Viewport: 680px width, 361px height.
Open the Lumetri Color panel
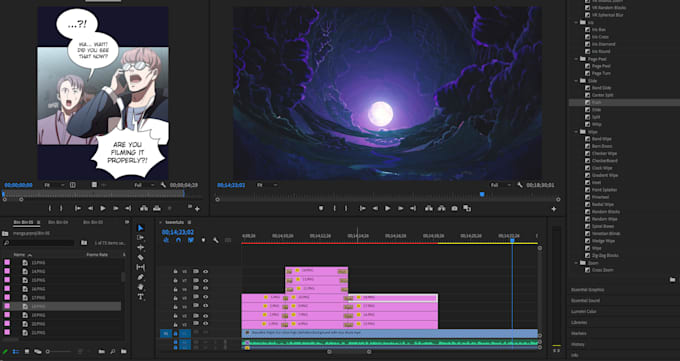tap(584, 312)
